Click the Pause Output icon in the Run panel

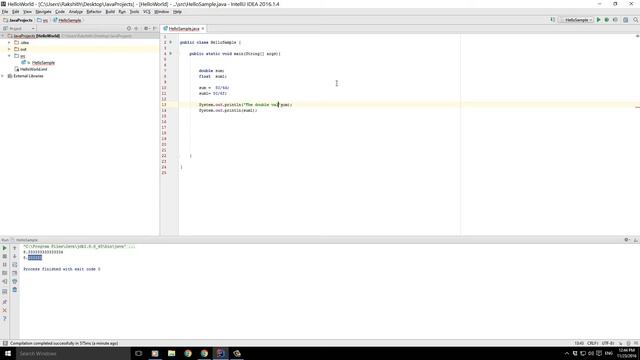click(4, 264)
